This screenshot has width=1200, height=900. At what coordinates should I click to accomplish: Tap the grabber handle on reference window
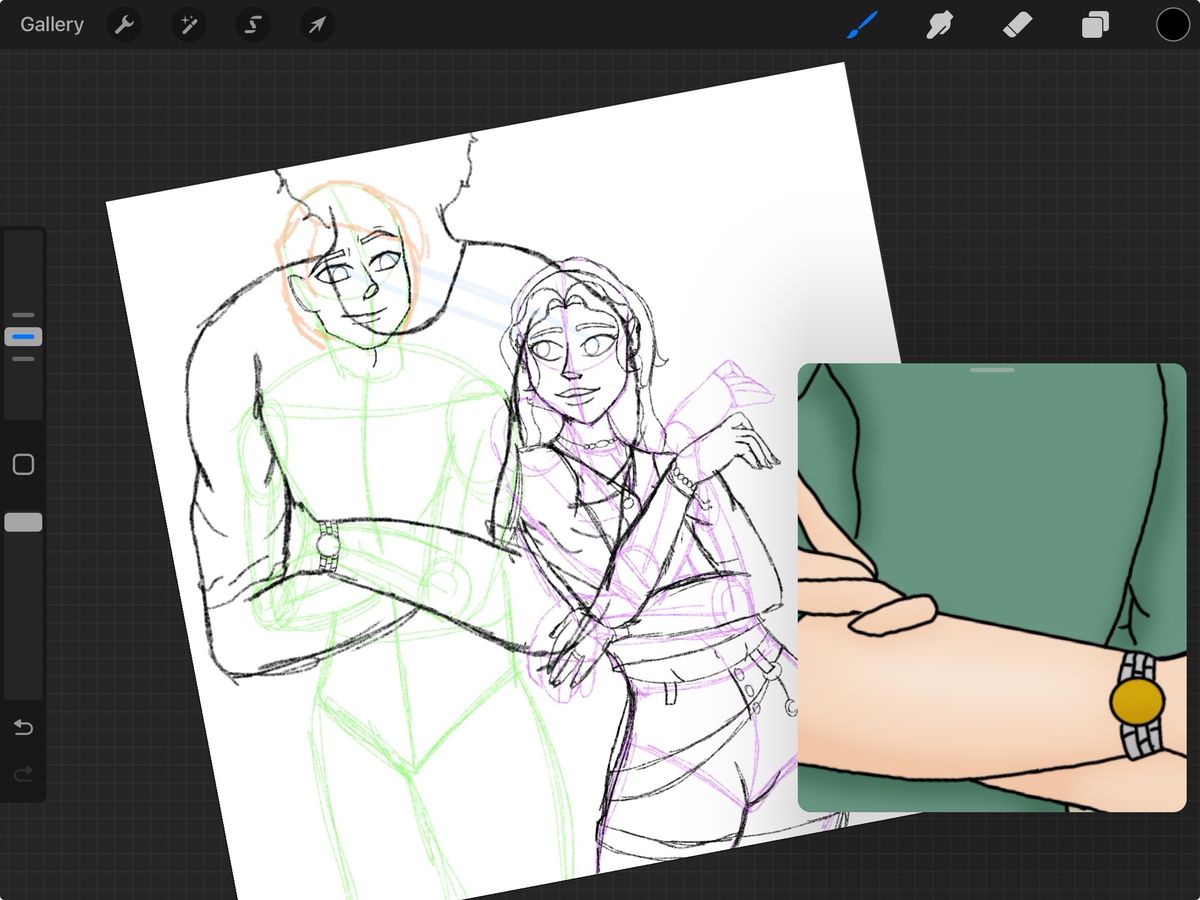992,370
